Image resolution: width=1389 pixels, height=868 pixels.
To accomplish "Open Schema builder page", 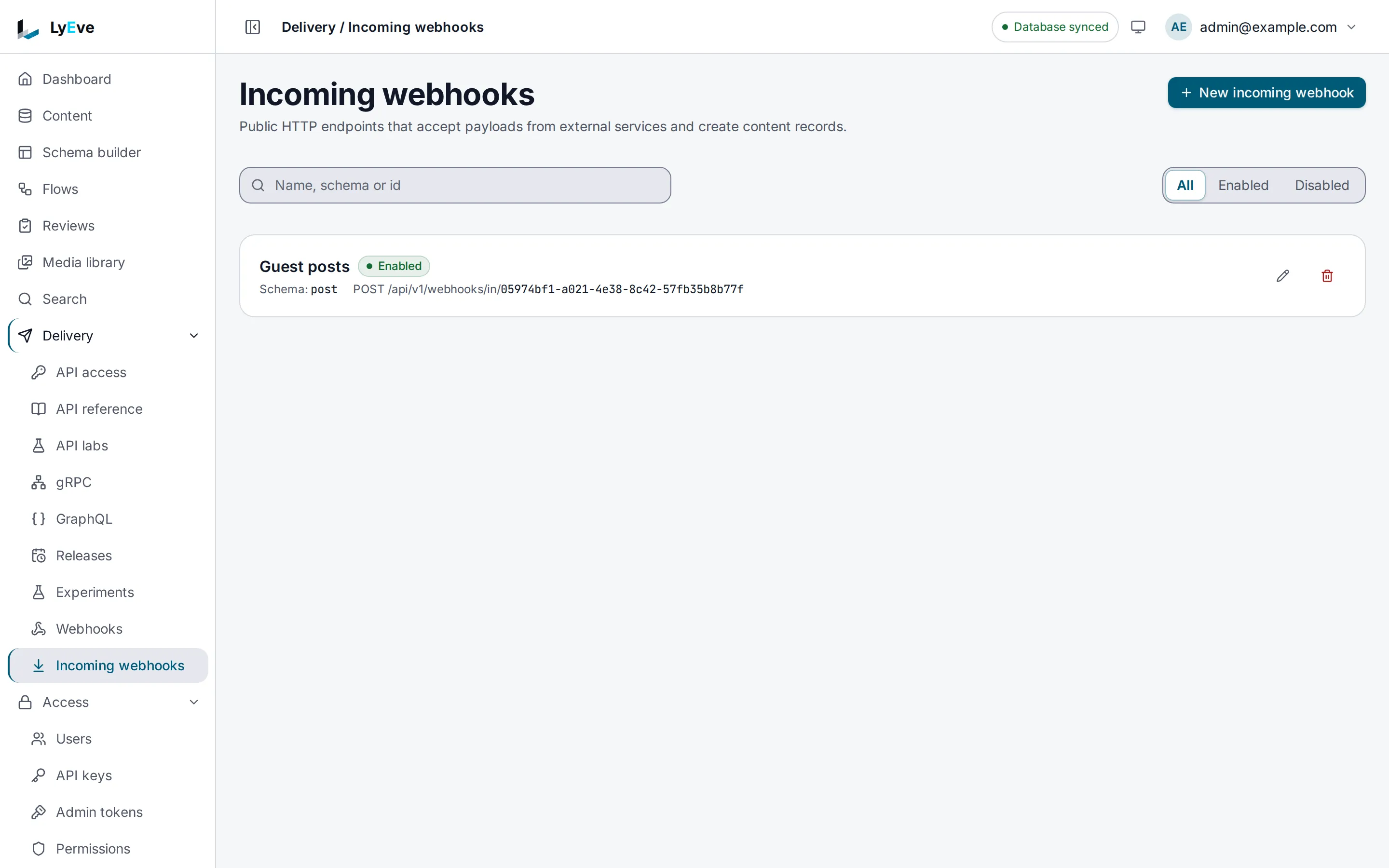I will coord(108,153).
